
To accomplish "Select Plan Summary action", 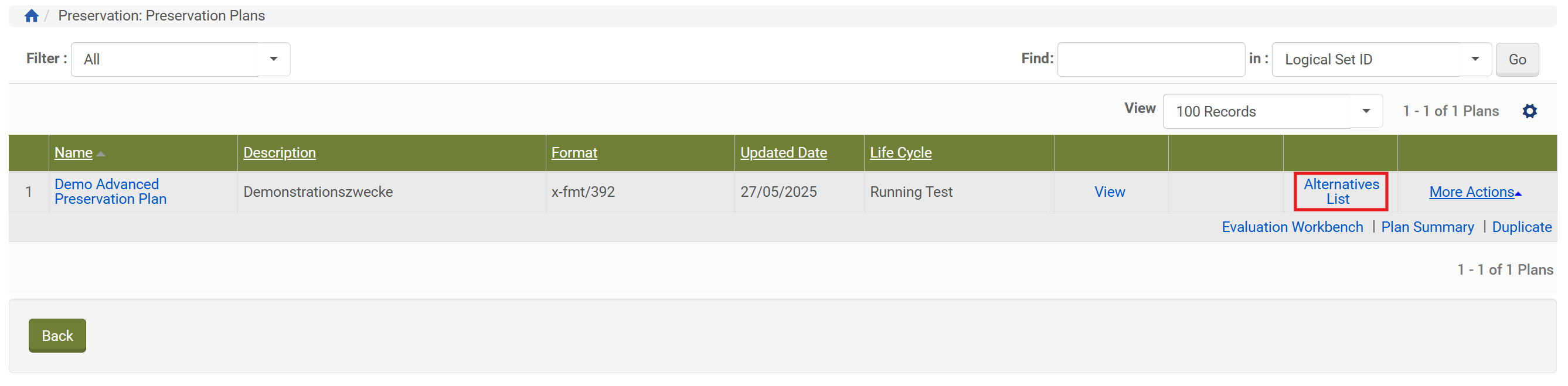I will click(x=1427, y=227).
